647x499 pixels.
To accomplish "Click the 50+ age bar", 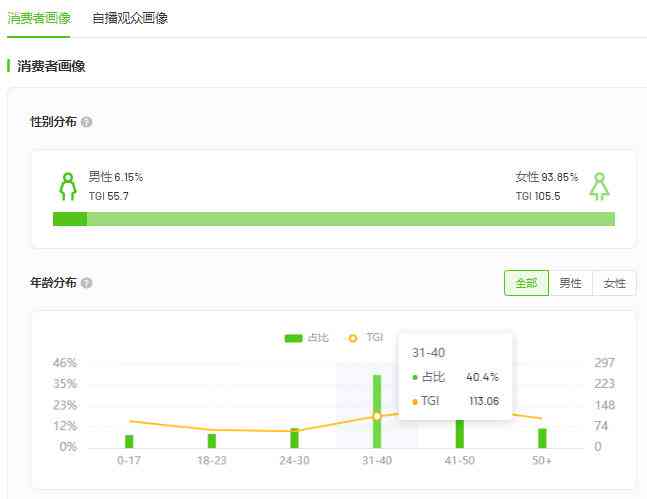I will pos(542,438).
